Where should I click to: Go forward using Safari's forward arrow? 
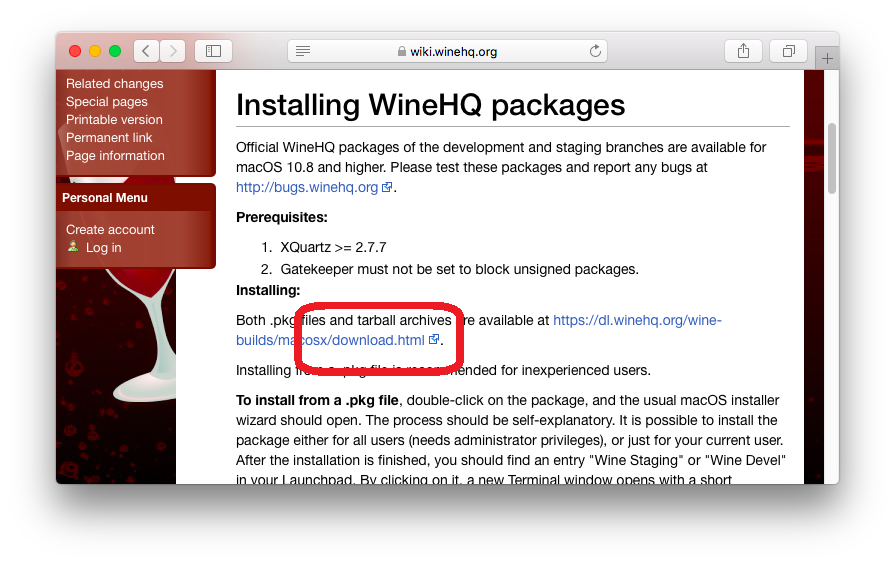172,51
